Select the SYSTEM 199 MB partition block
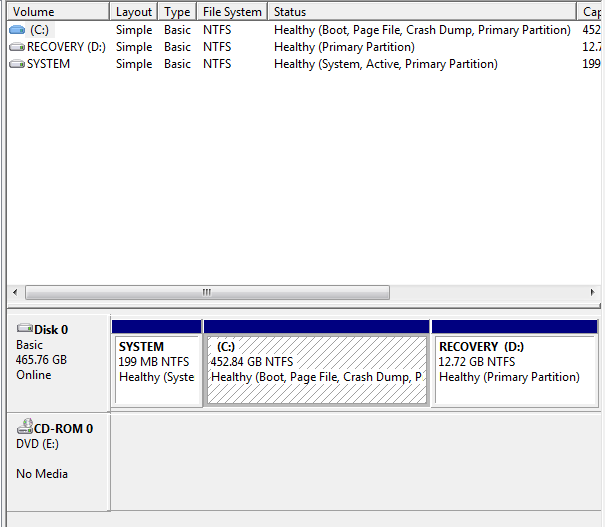 tap(157, 363)
